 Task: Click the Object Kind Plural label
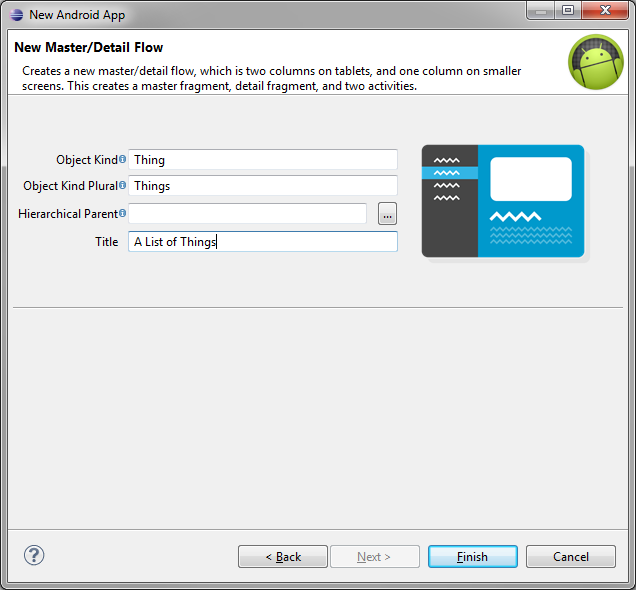71,186
